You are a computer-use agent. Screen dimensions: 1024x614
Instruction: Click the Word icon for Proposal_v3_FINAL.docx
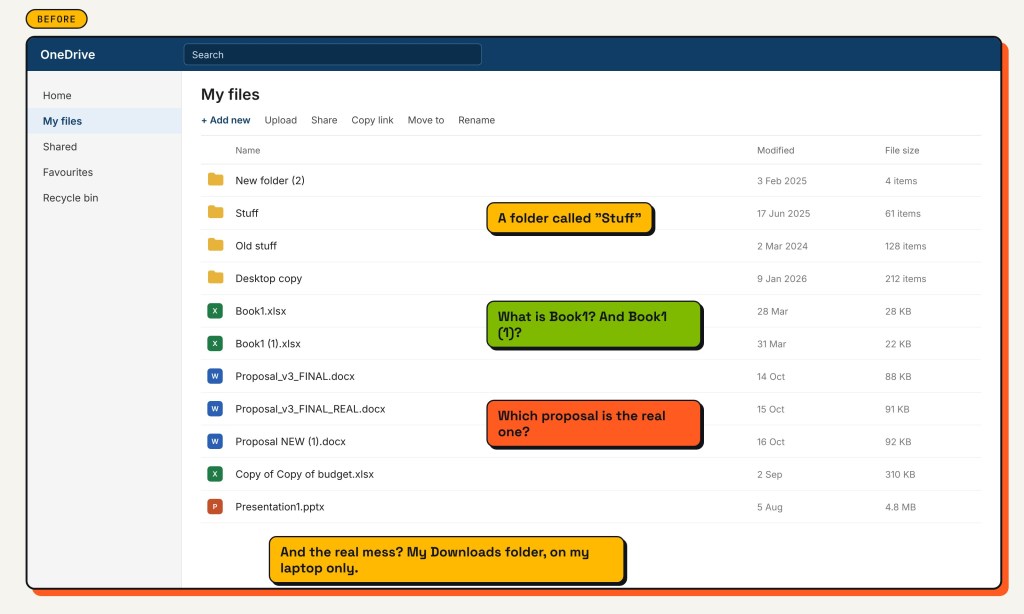(215, 376)
